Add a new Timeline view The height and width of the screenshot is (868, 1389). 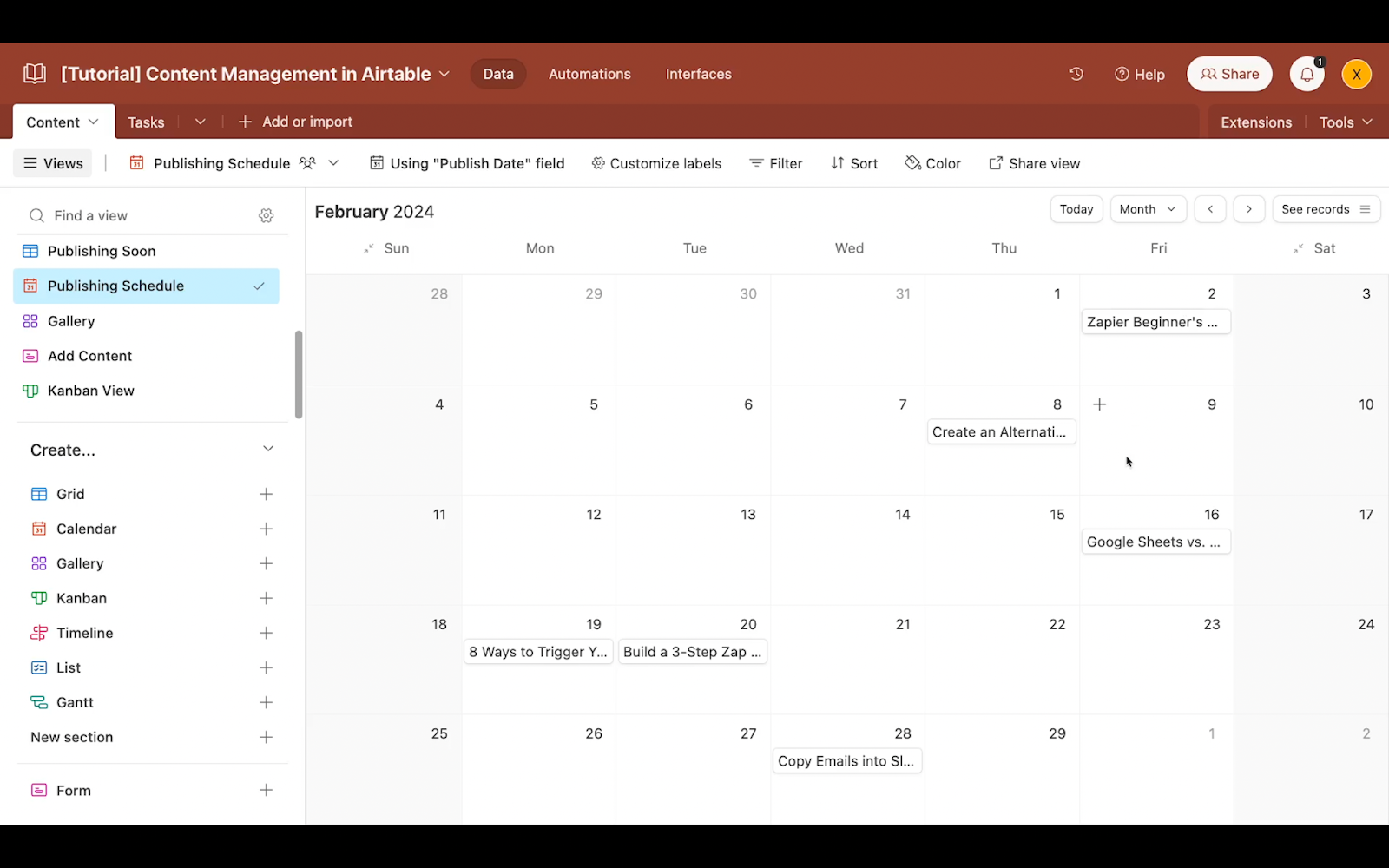[x=267, y=633]
